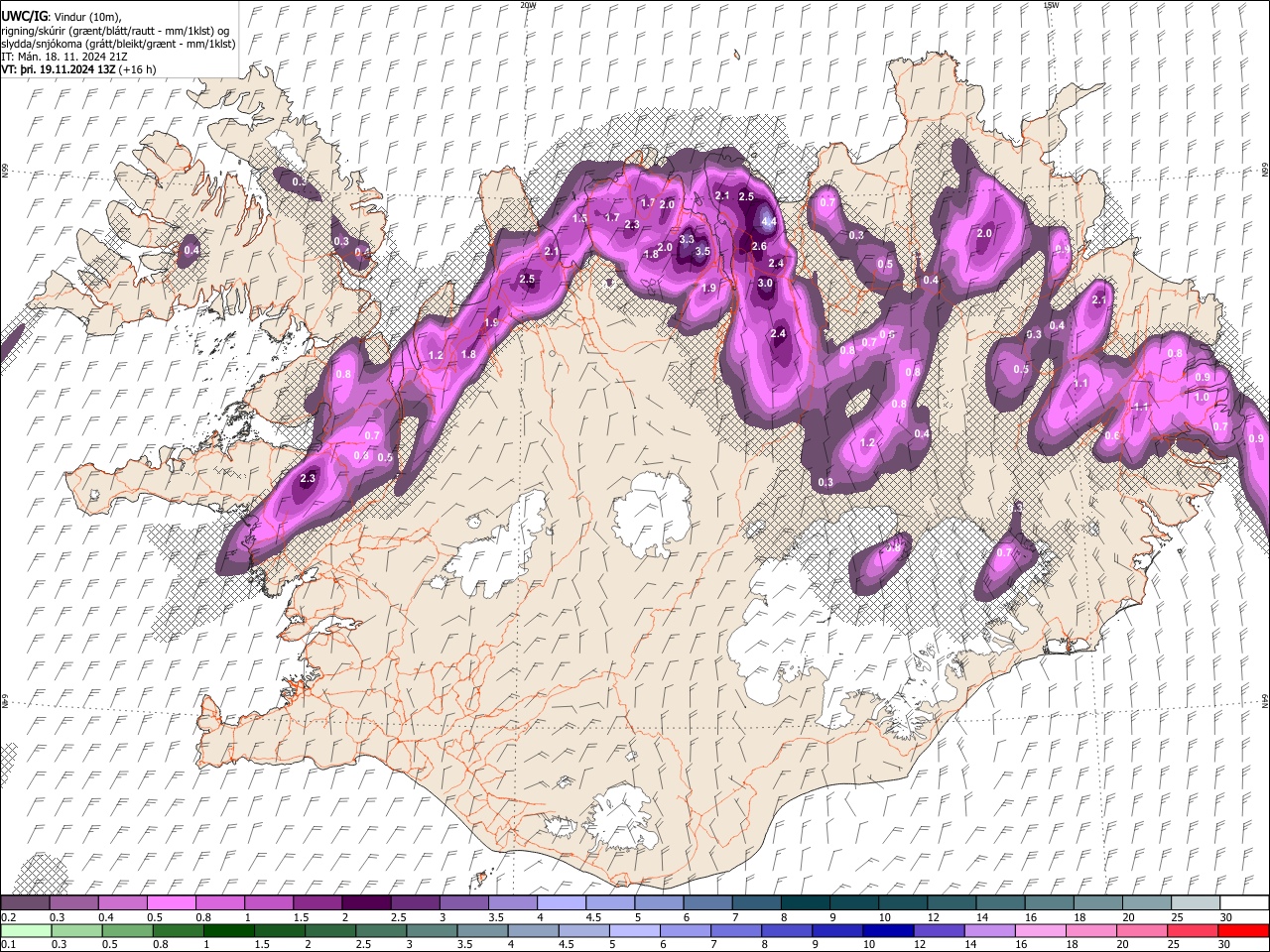Click the dark teal 8 swatch in upper legend
Screen dimensions: 1270x952
[x=805, y=902]
